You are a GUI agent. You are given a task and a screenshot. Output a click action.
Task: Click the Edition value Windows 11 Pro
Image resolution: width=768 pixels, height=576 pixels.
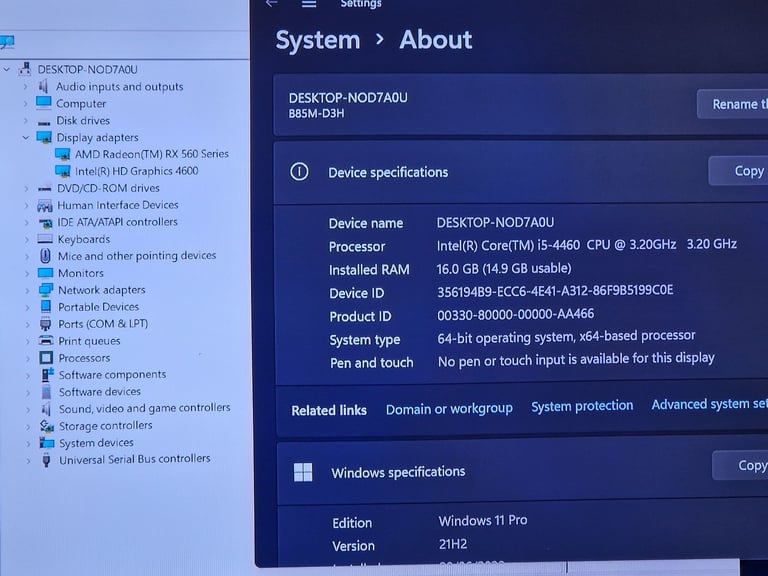click(482, 520)
